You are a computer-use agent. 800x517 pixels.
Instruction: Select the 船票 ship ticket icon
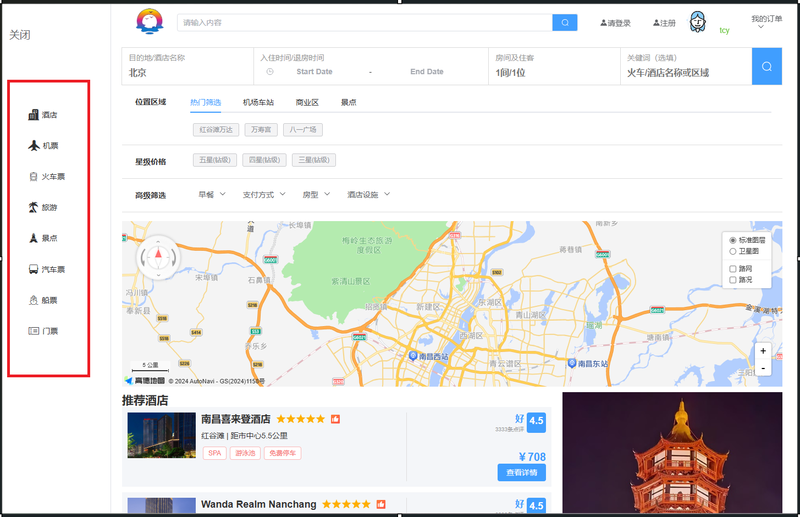pos(34,300)
